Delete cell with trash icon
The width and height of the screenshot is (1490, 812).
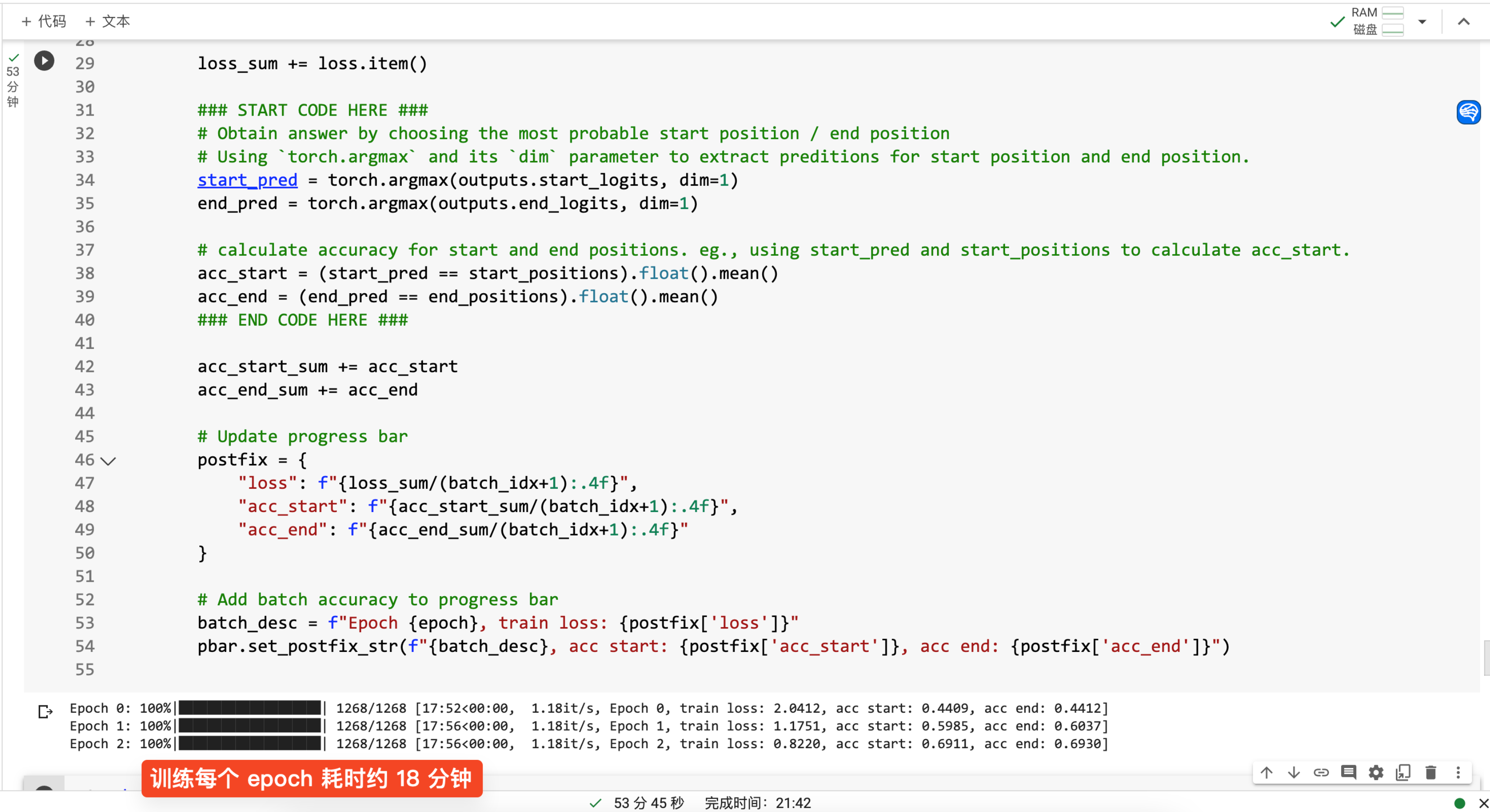tap(1431, 773)
